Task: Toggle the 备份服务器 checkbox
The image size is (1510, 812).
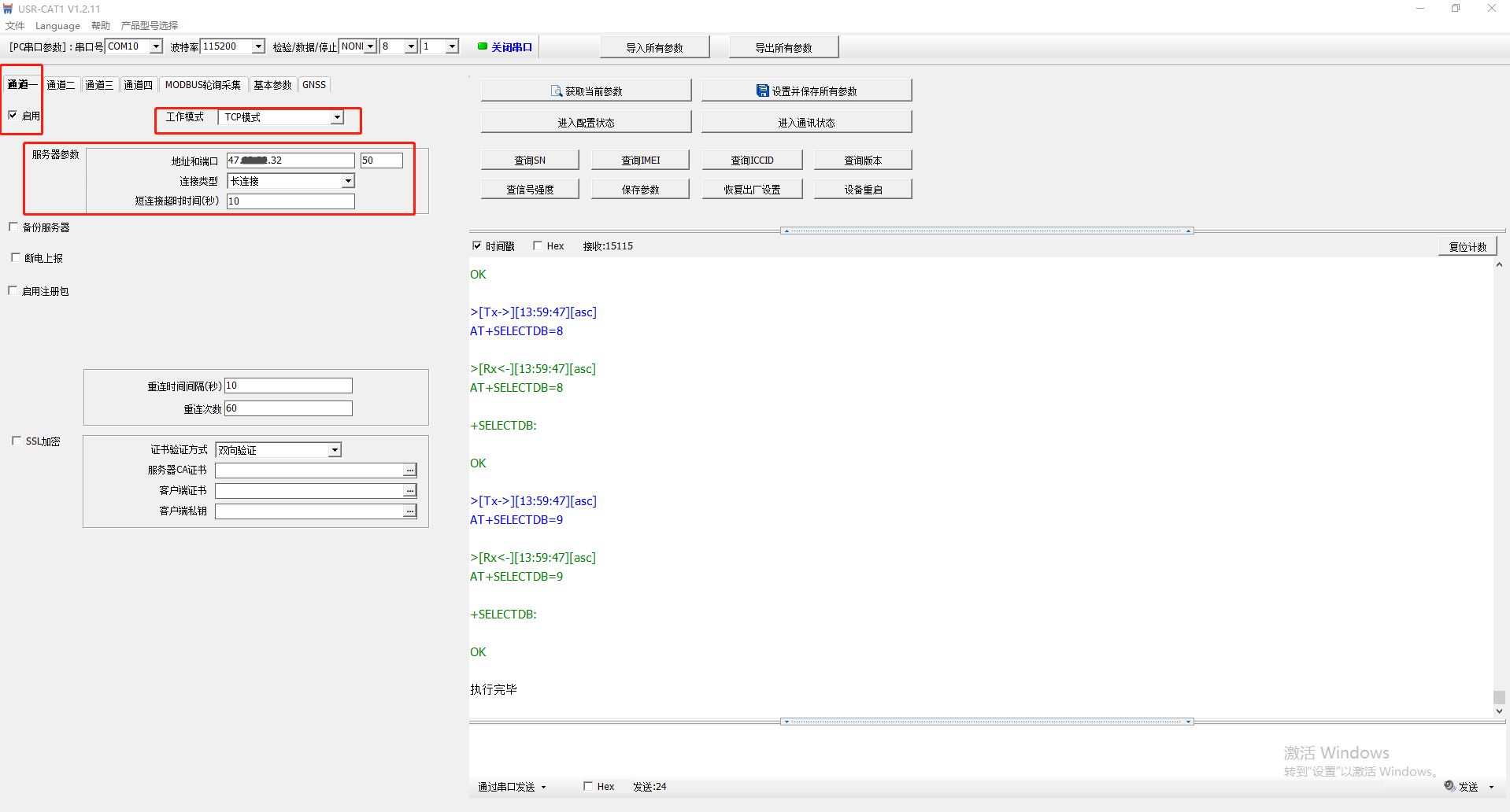Action: click(x=13, y=227)
